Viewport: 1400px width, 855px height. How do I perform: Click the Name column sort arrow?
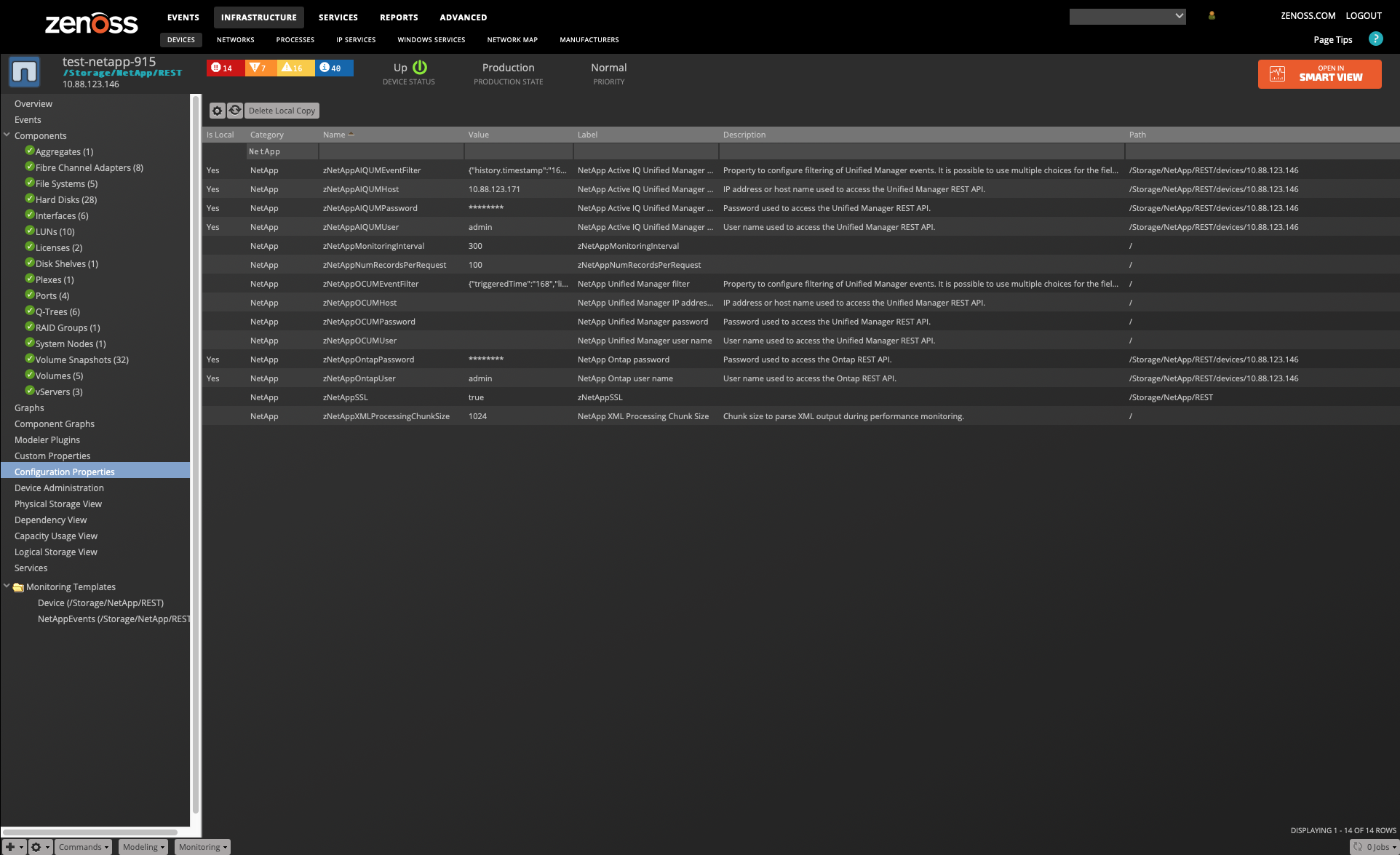(351, 135)
